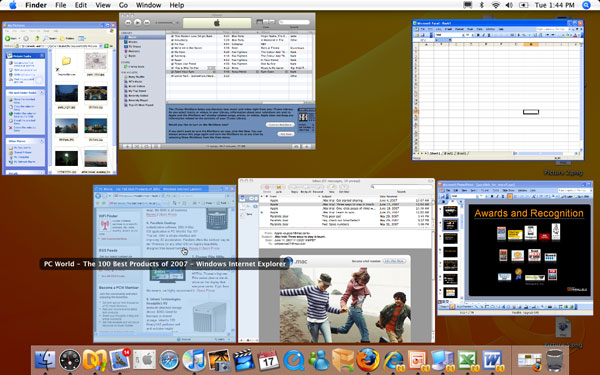The width and height of the screenshot is (600, 375).
Task: Open the volume control in menu bar
Action: (x=509, y=5)
